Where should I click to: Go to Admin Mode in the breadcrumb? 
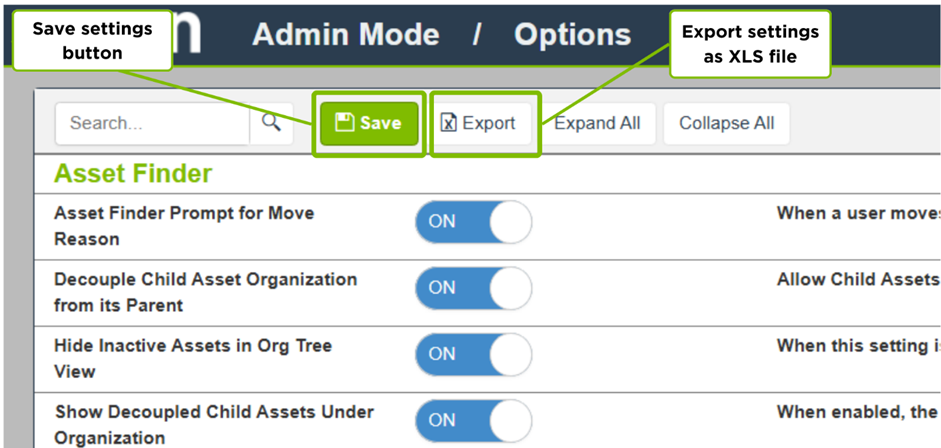coord(345,35)
